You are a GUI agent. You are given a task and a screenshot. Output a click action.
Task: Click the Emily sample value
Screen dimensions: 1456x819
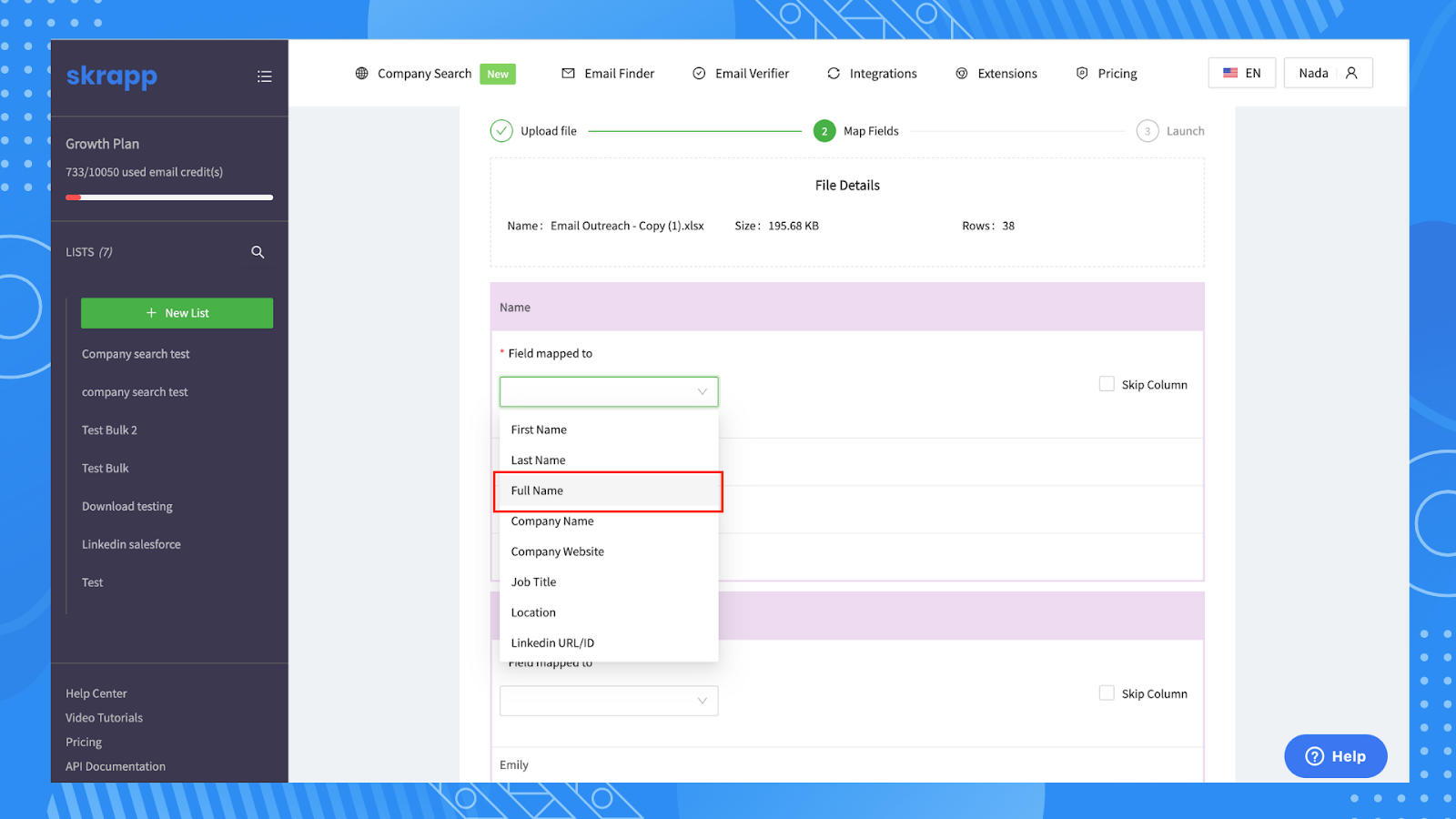(514, 765)
